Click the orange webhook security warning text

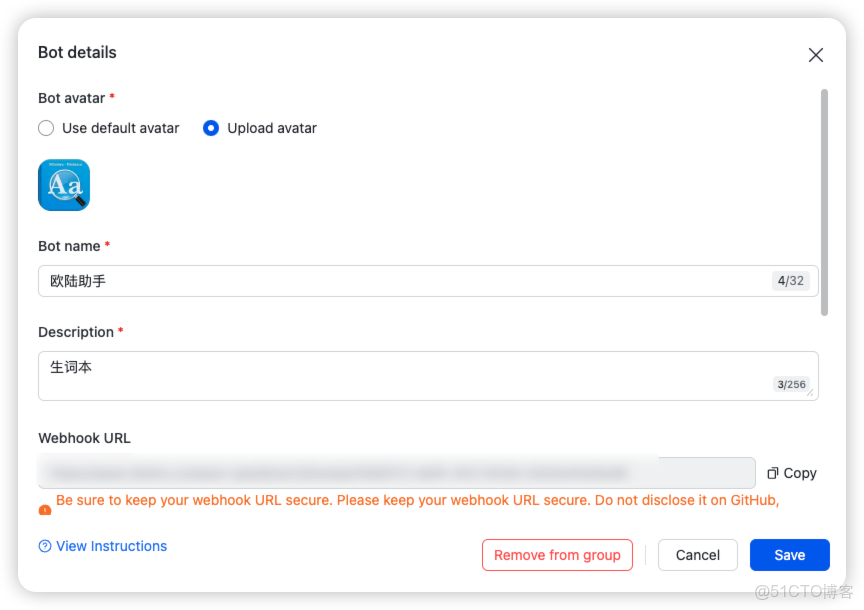417,500
